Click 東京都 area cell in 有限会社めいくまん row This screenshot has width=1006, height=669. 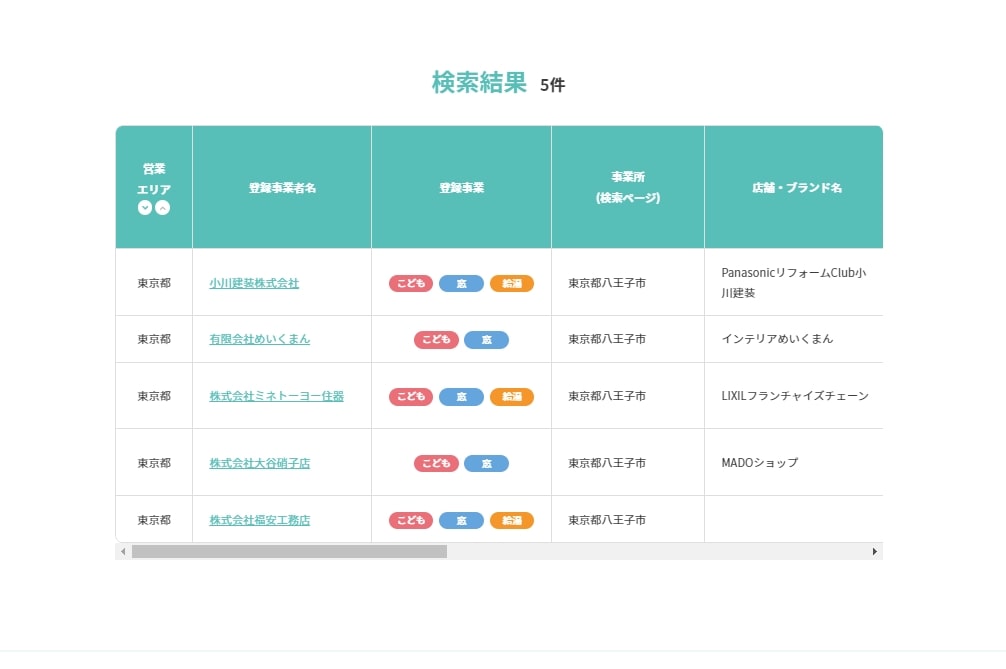point(154,339)
